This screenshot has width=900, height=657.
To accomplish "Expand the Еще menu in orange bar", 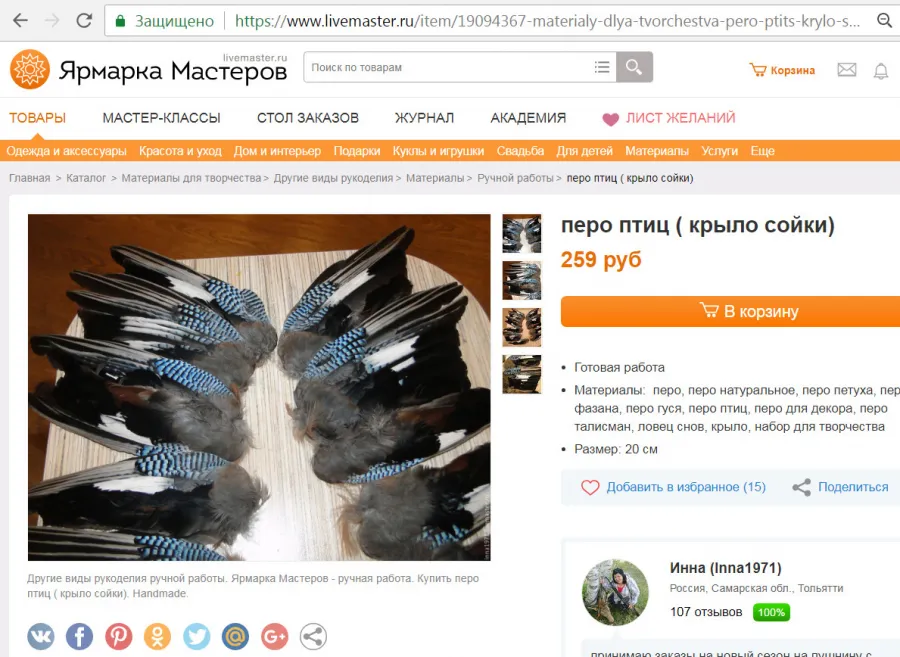I will click(x=762, y=151).
